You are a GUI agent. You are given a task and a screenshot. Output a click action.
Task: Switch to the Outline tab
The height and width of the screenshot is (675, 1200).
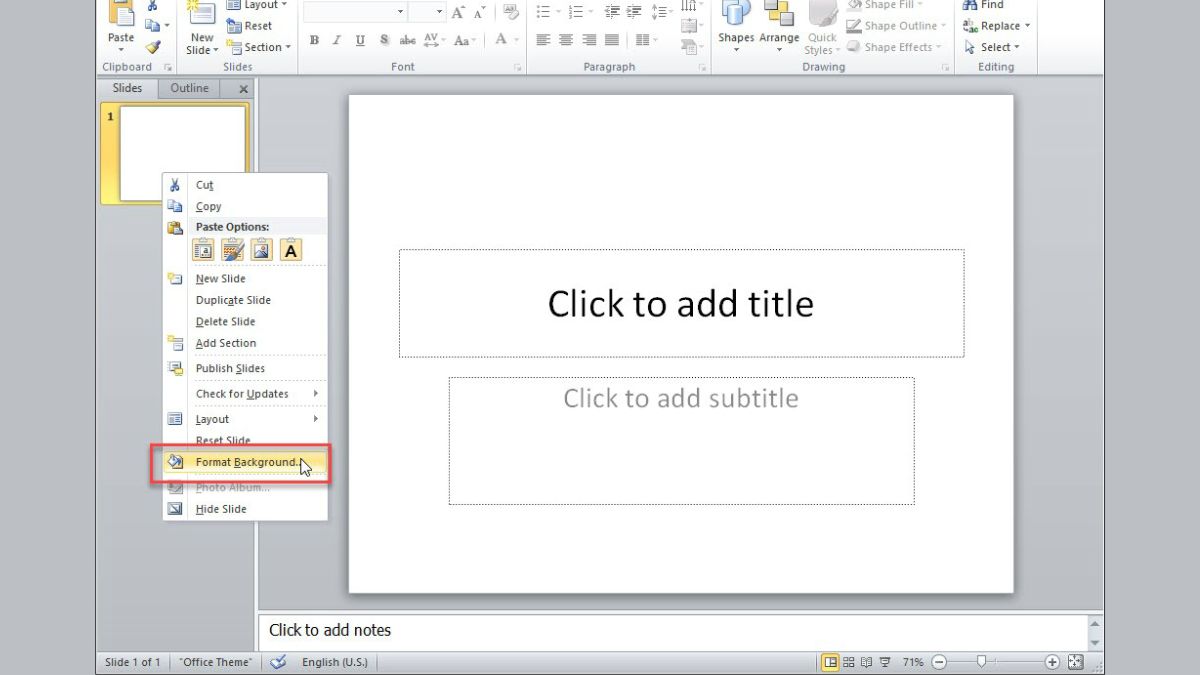pos(188,88)
